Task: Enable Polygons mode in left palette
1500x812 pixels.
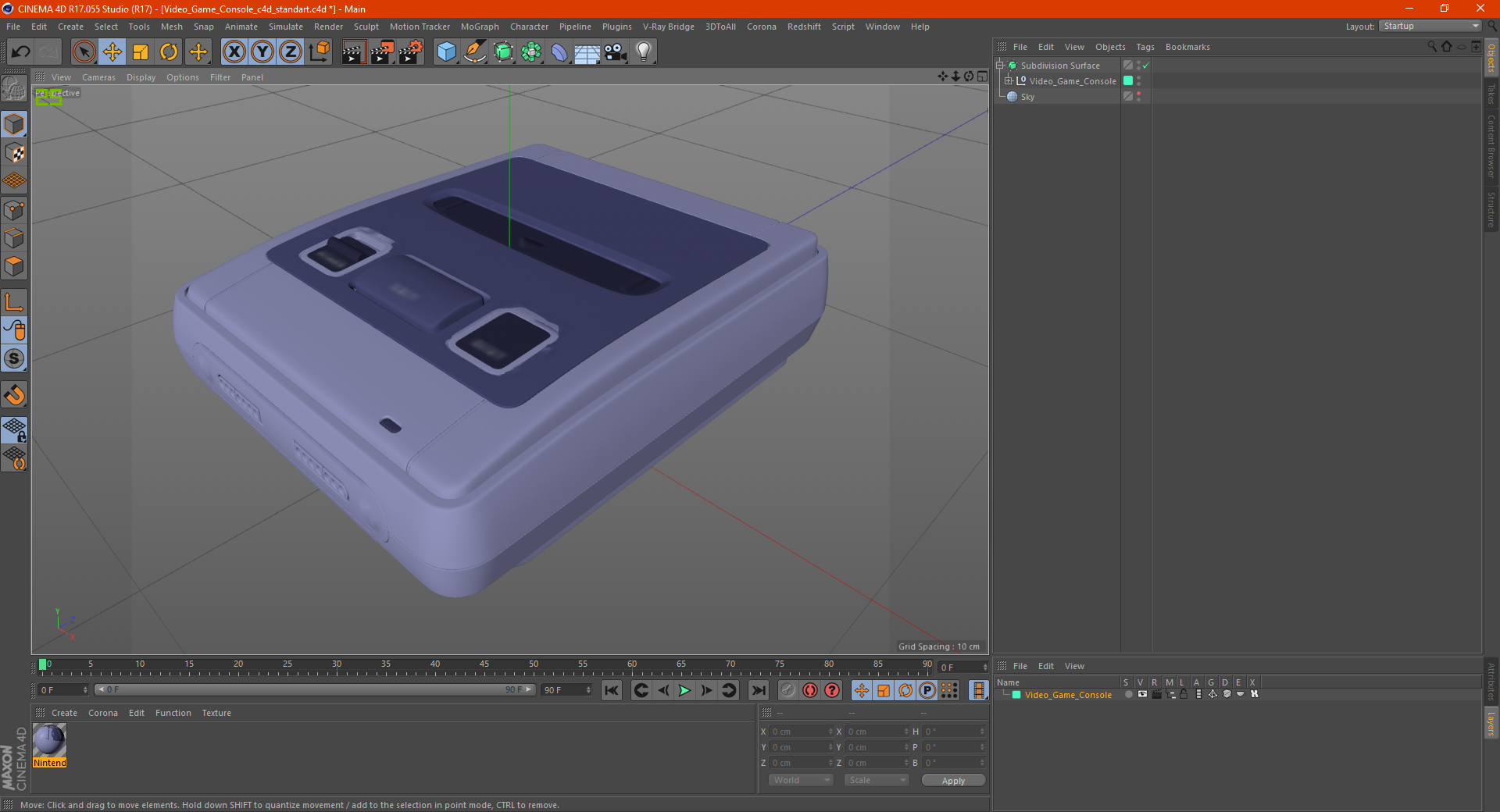Action: 14,266
